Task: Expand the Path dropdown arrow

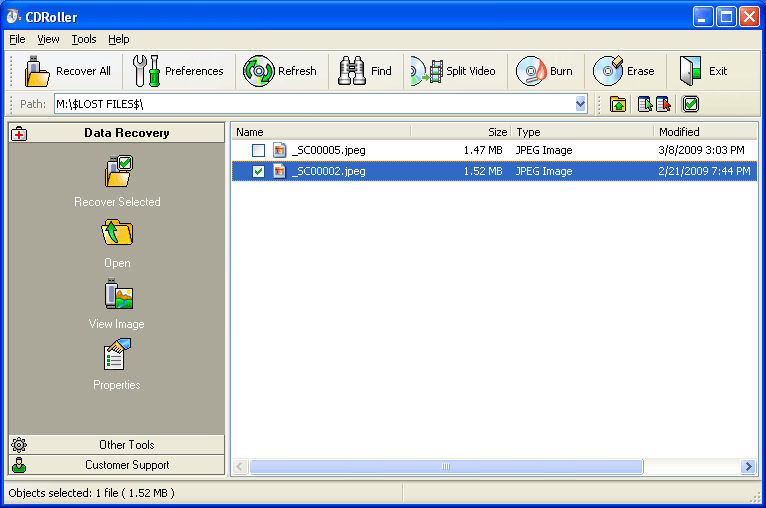Action: click(x=580, y=104)
